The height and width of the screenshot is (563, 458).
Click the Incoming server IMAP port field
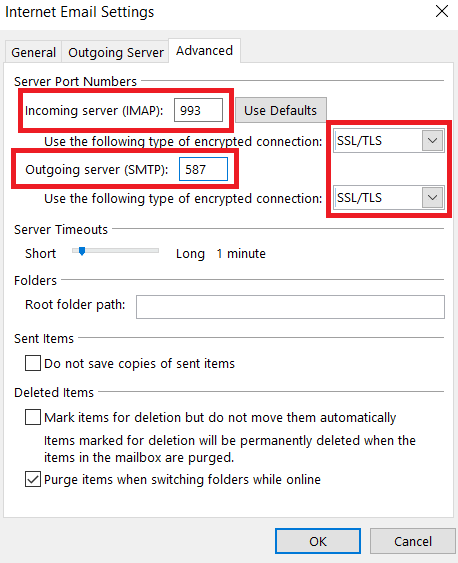coord(198,110)
